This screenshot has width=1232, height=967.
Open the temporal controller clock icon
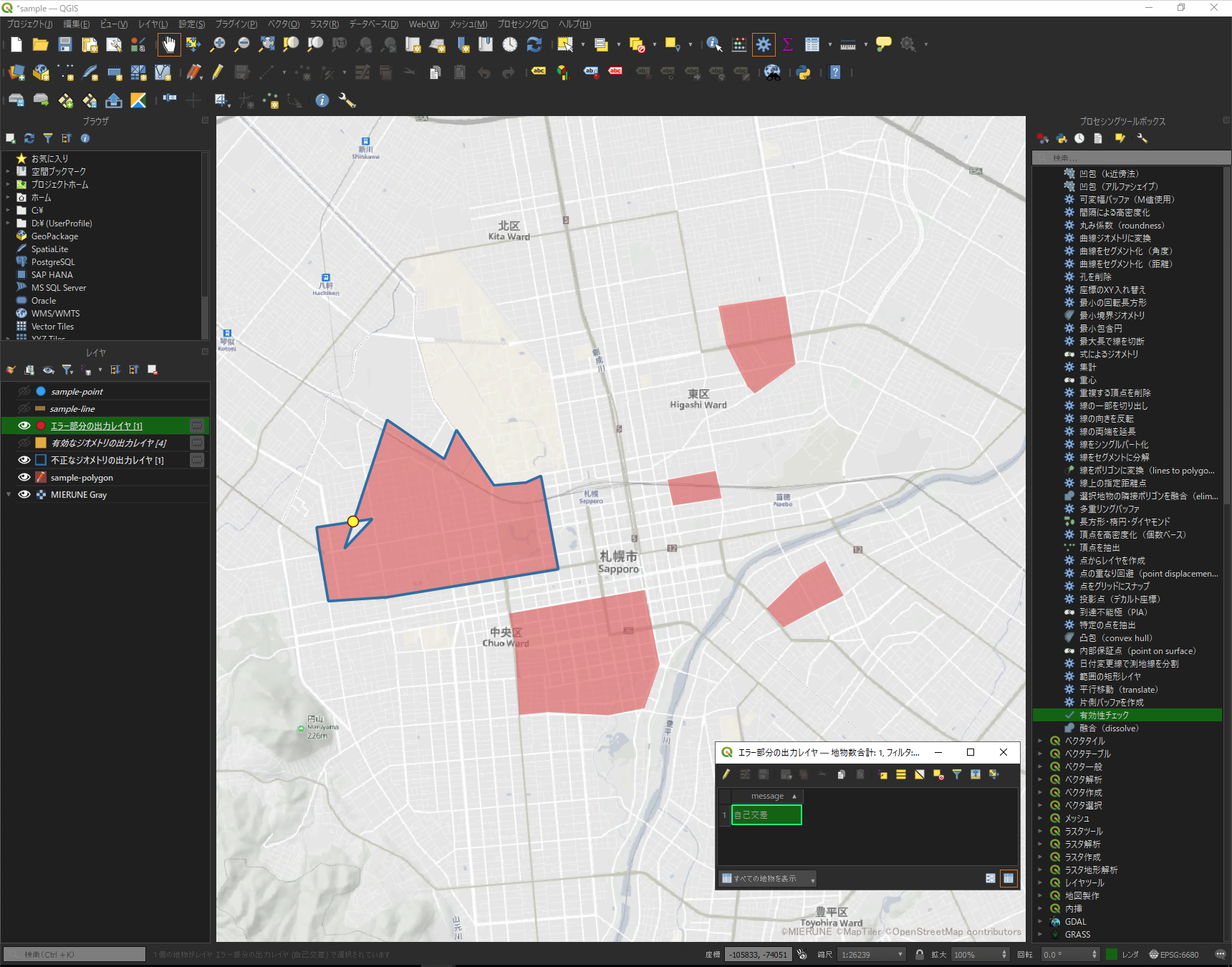point(510,44)
